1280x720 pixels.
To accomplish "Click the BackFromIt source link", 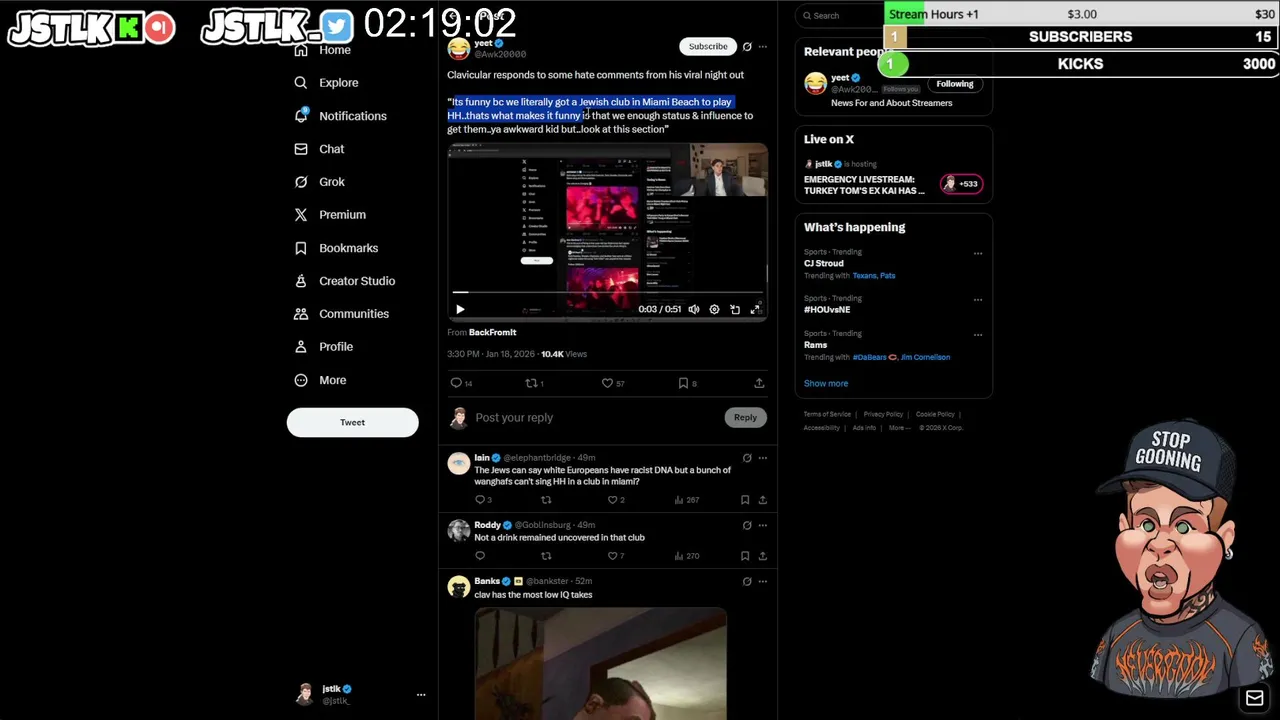I will [493, 332].
